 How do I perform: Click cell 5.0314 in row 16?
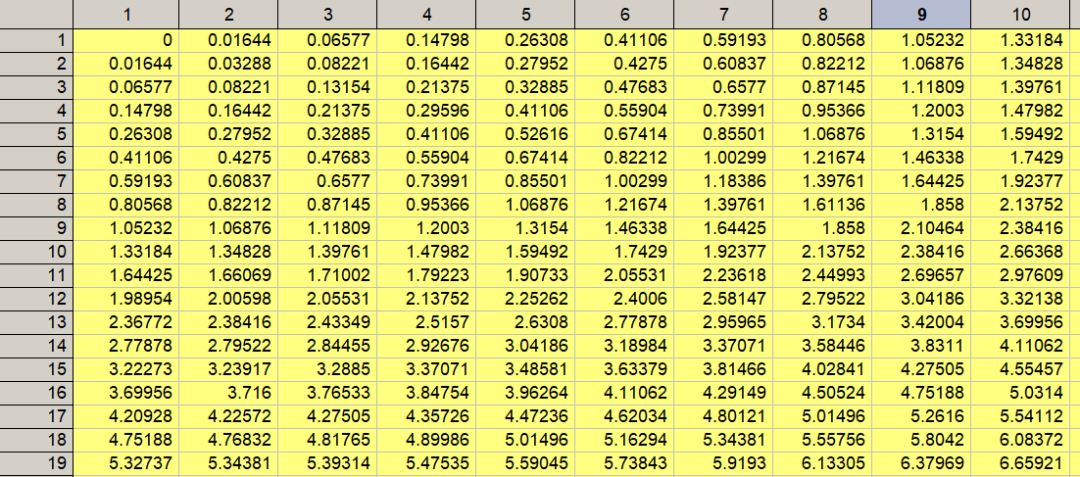1020,393
